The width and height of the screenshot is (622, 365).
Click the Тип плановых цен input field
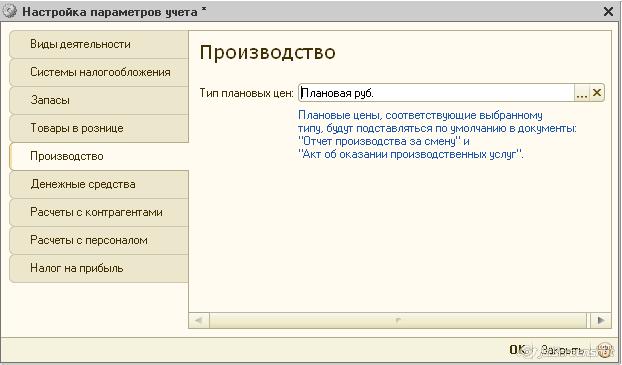pyautogui.click(x=436, y=93)
